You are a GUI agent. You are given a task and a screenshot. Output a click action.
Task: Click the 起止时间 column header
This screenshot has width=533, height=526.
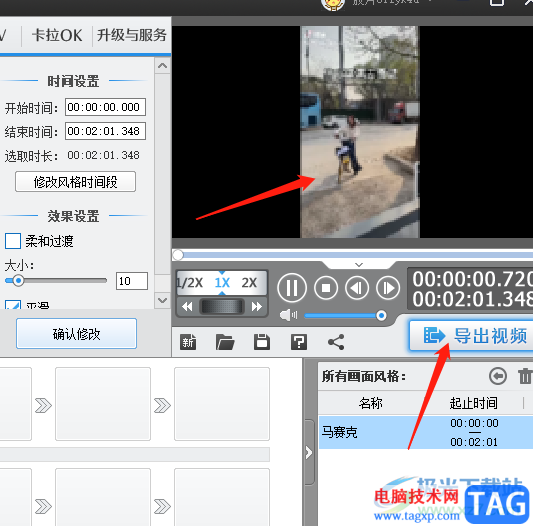pos(474,403)
